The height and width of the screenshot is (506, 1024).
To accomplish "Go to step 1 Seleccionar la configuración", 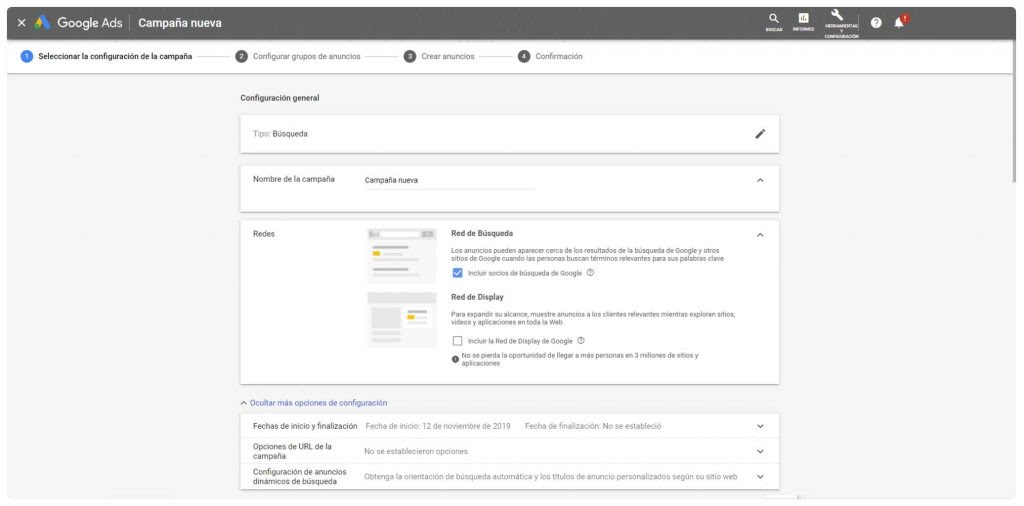I will pyautogui.click(x=107, y=57).
